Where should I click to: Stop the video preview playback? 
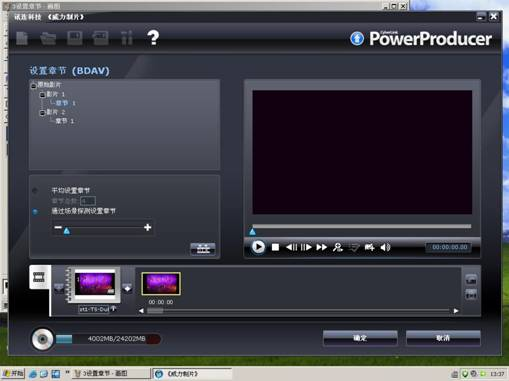tap(275, 247)
